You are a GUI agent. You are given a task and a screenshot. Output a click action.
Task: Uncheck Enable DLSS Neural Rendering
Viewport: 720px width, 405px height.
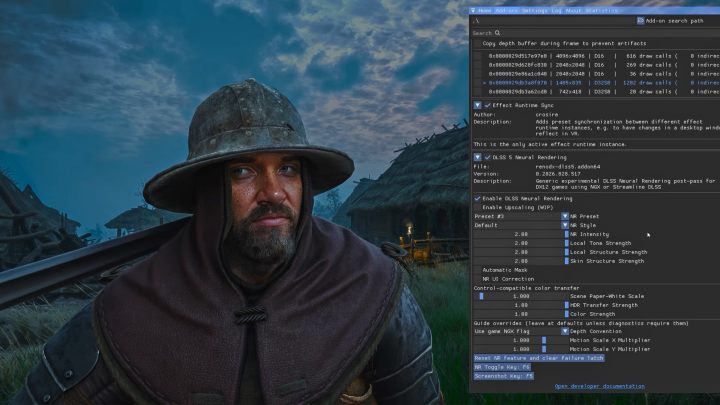478,198
